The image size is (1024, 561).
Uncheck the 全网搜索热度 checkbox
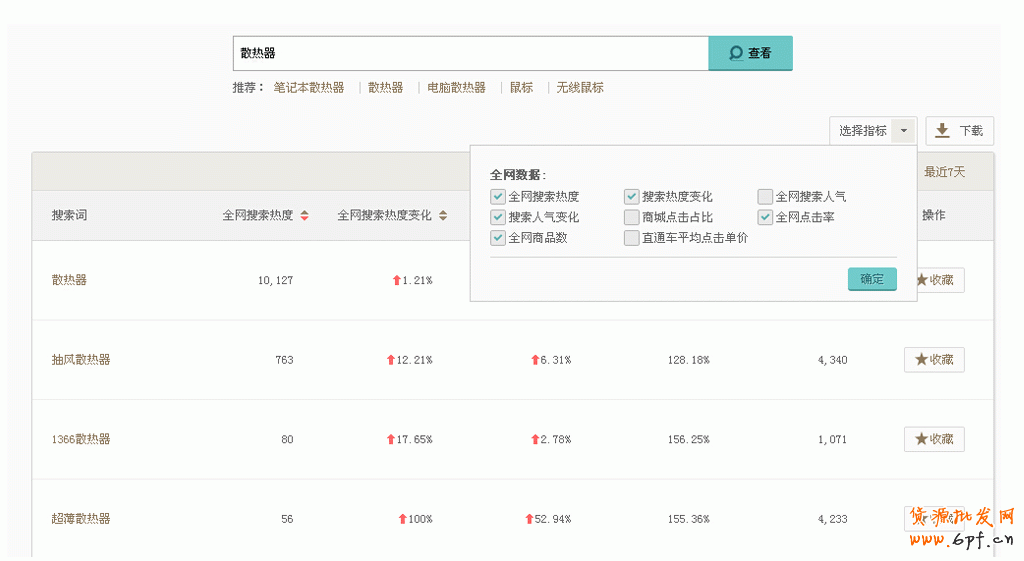click(498, 197)
